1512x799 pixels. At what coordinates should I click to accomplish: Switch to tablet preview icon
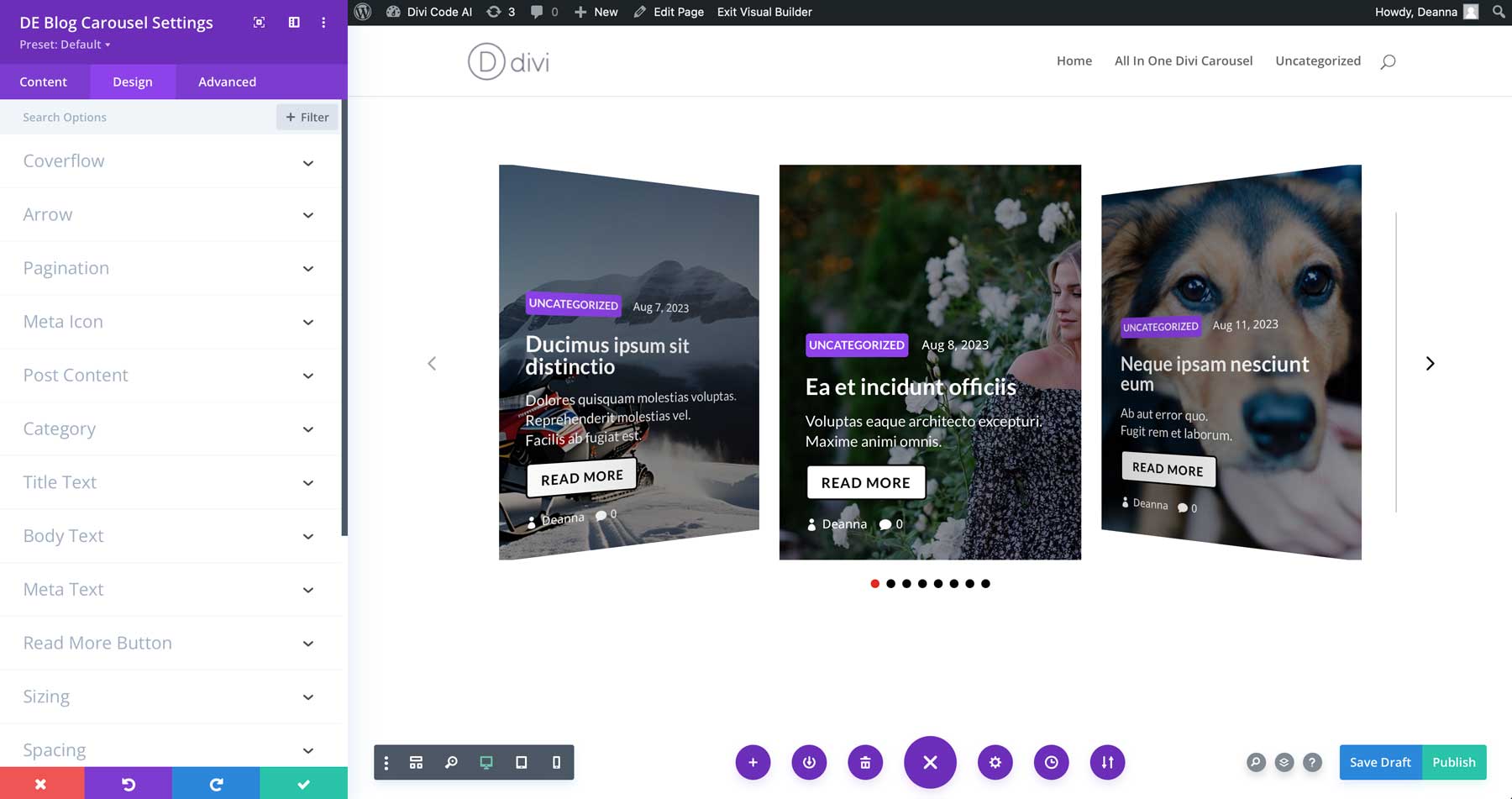[x=521, y=762]
